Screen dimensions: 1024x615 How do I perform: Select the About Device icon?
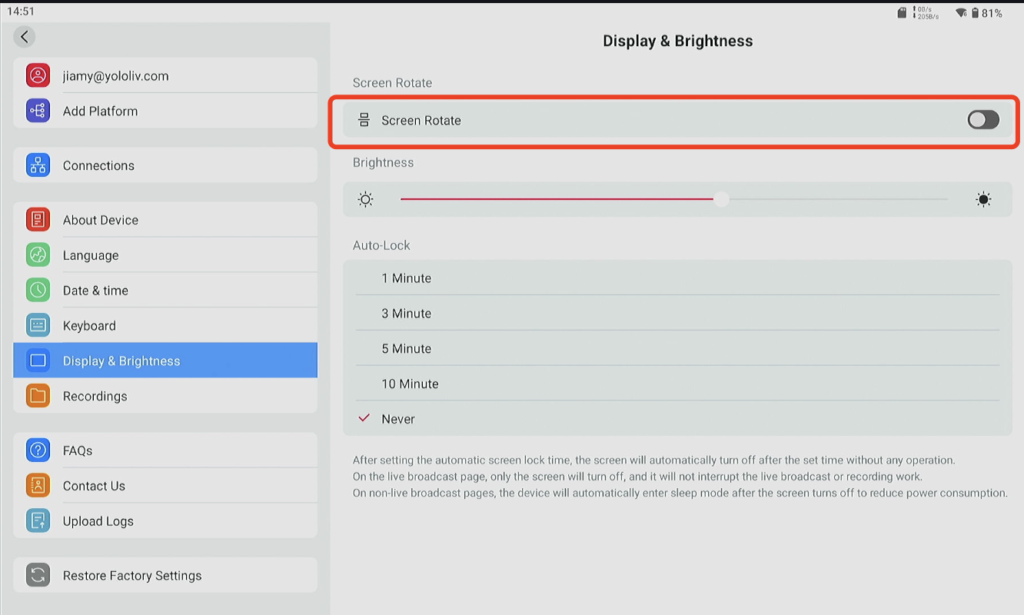38,219
